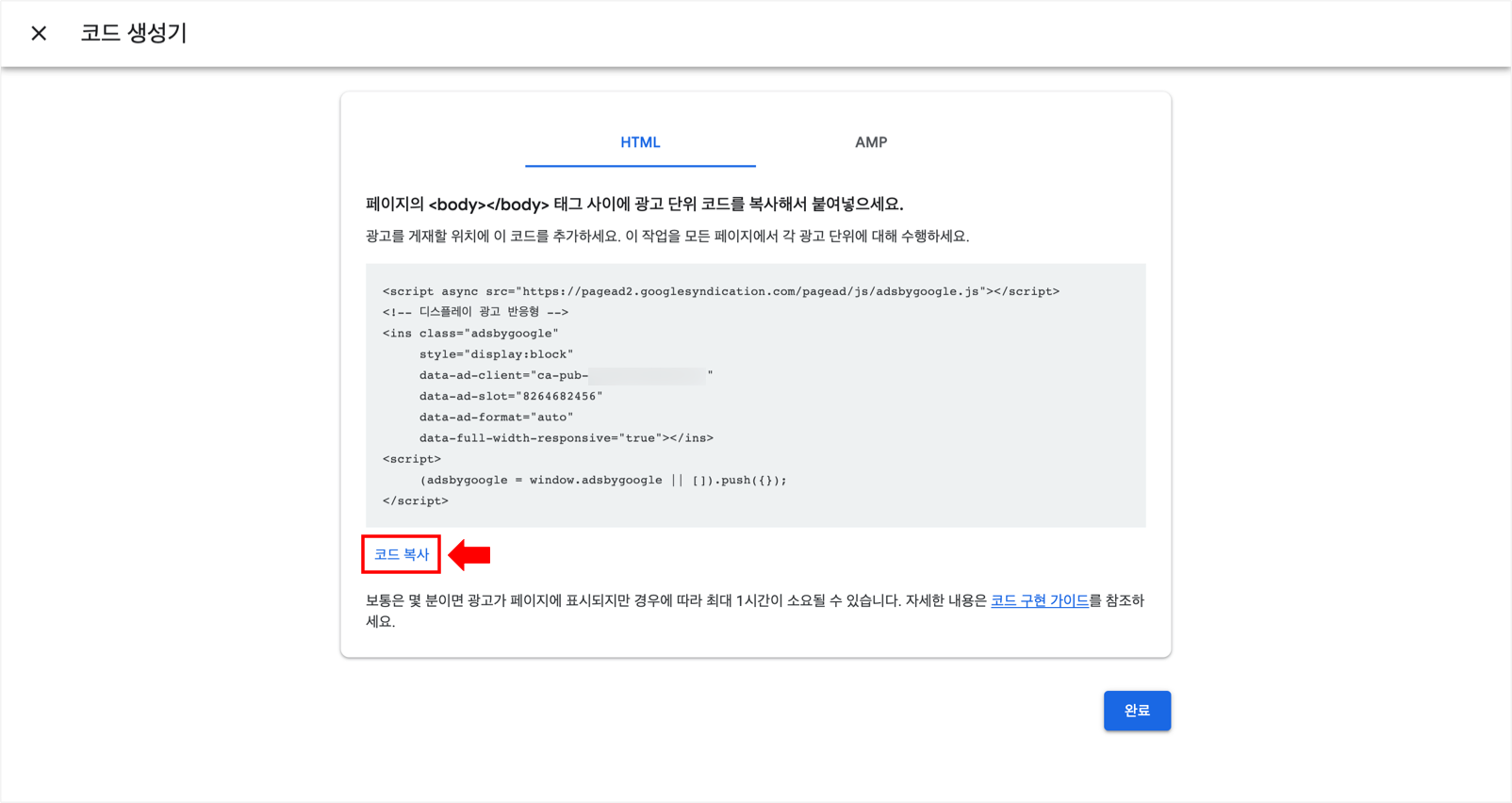The height and width of the screenshot is (803, 1512).
Task: Click the 코드 복사 link
Action: (x=402, y=554)
